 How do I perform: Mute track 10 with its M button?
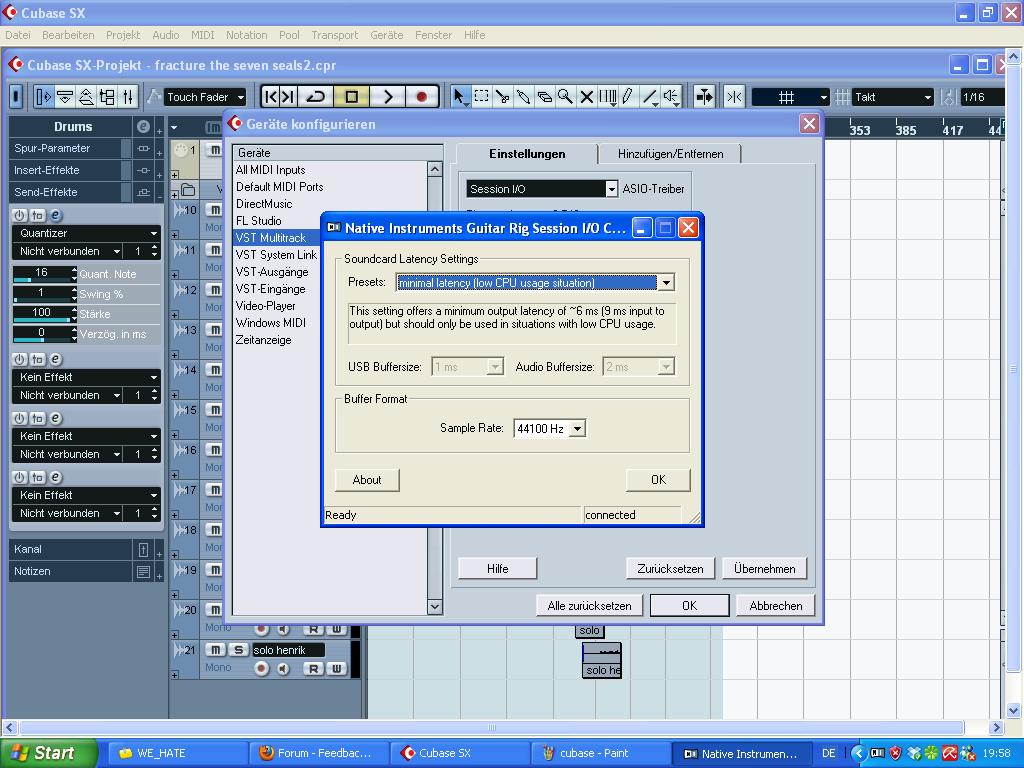(x=214, y=210)
